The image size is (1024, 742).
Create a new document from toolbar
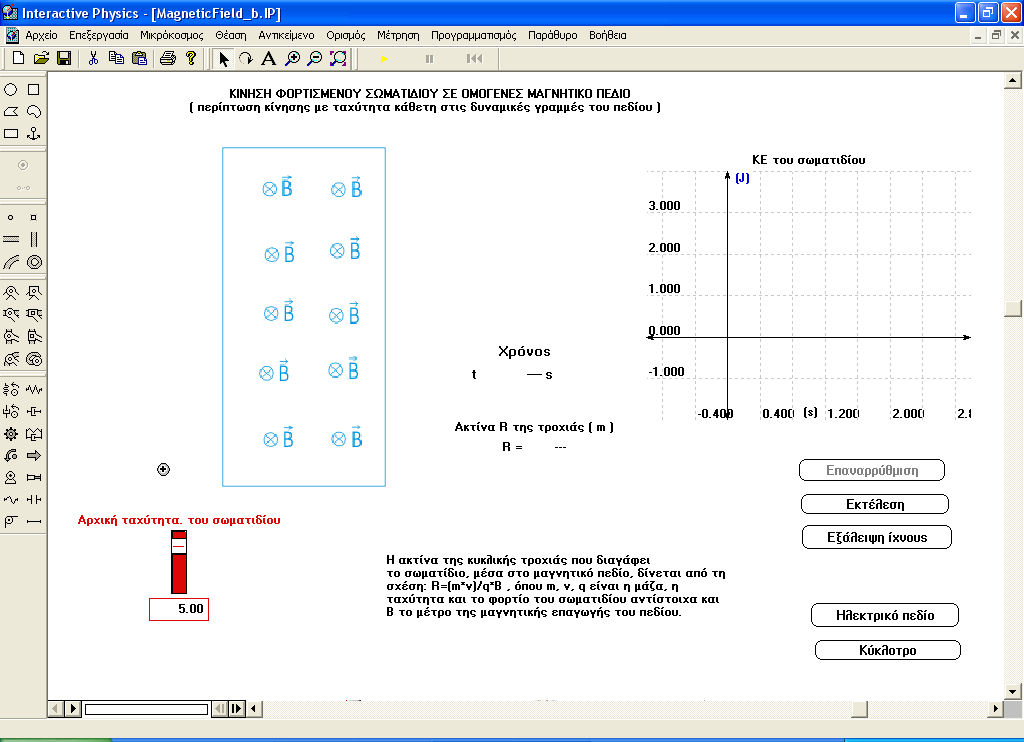tap(18, 59)
